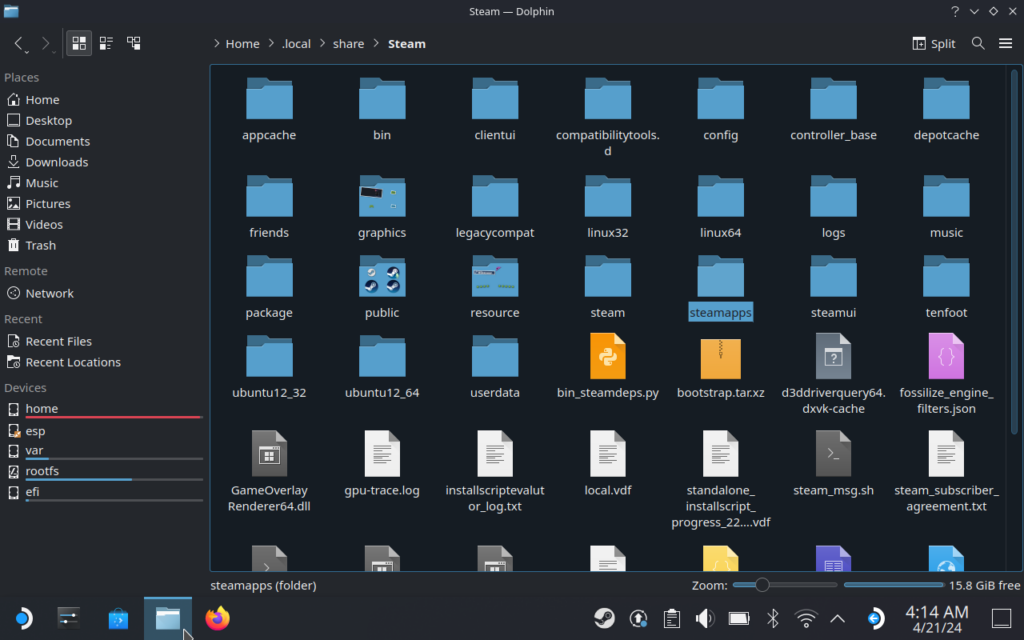The width and height of the screenshot is (1024, 640).
Task: Select GameOverlayRenderer64.dll file
Action: pyautogui.click(x=269, y=472)
